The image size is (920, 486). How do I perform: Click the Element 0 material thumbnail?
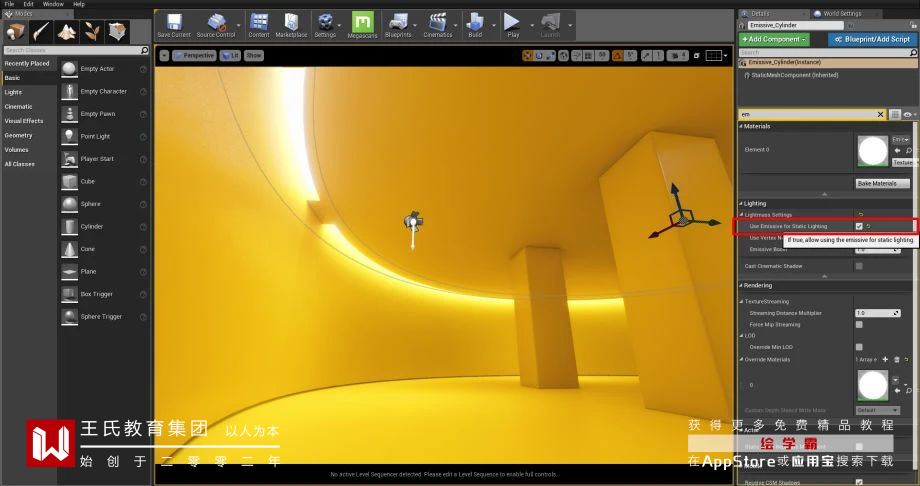pos(872,150)
